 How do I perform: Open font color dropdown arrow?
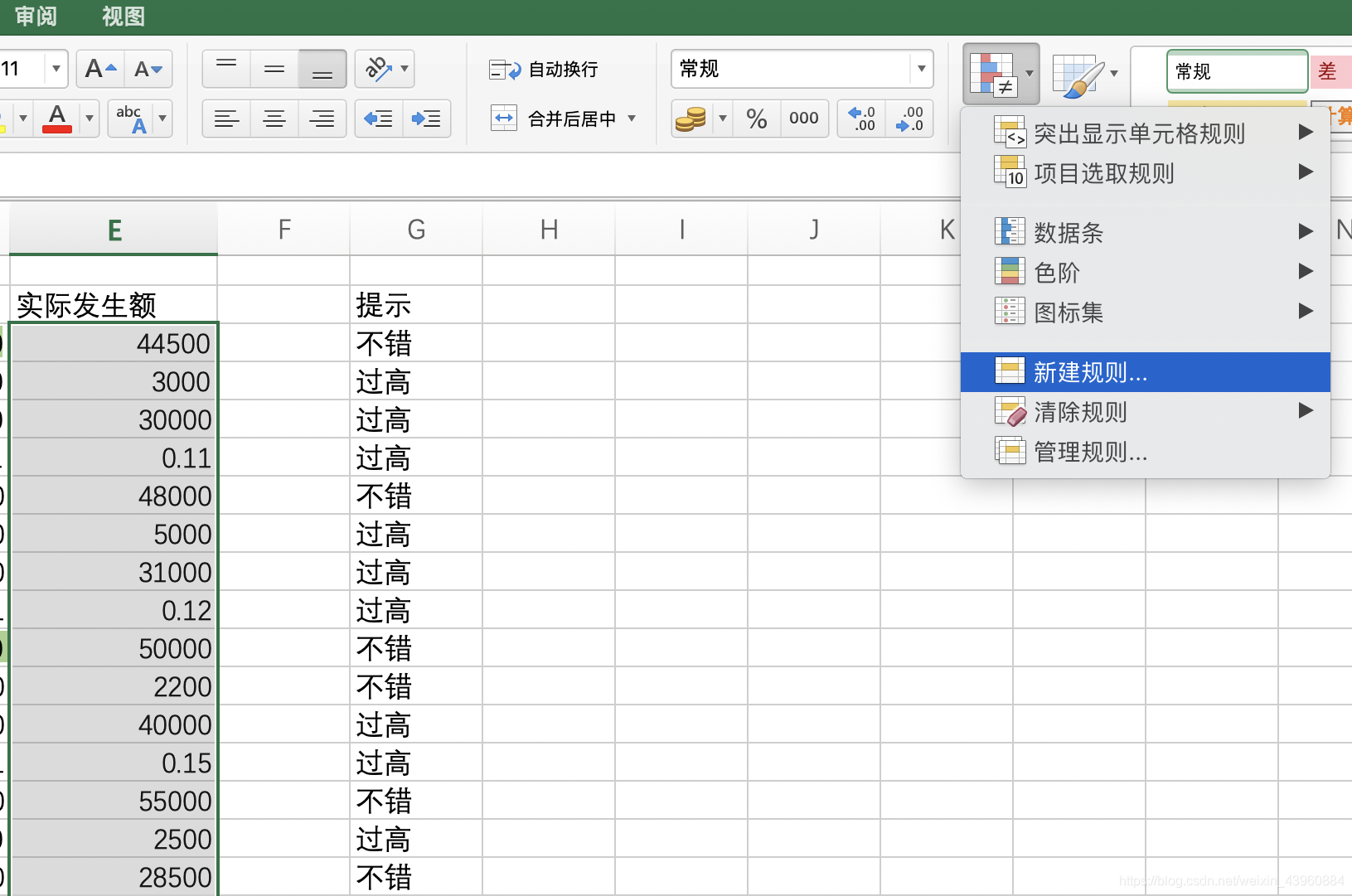pyautogui.click(x=89, y=119)
